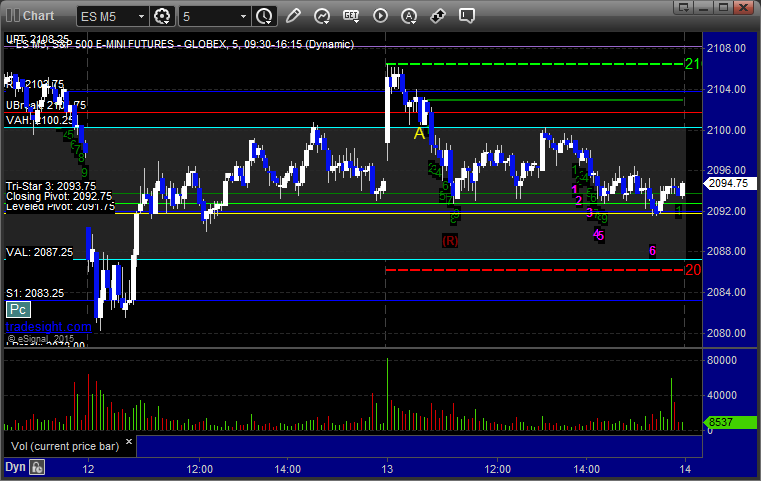Select the Vol (current price bar) label
761x481 pixels.
tap(65, 446)
